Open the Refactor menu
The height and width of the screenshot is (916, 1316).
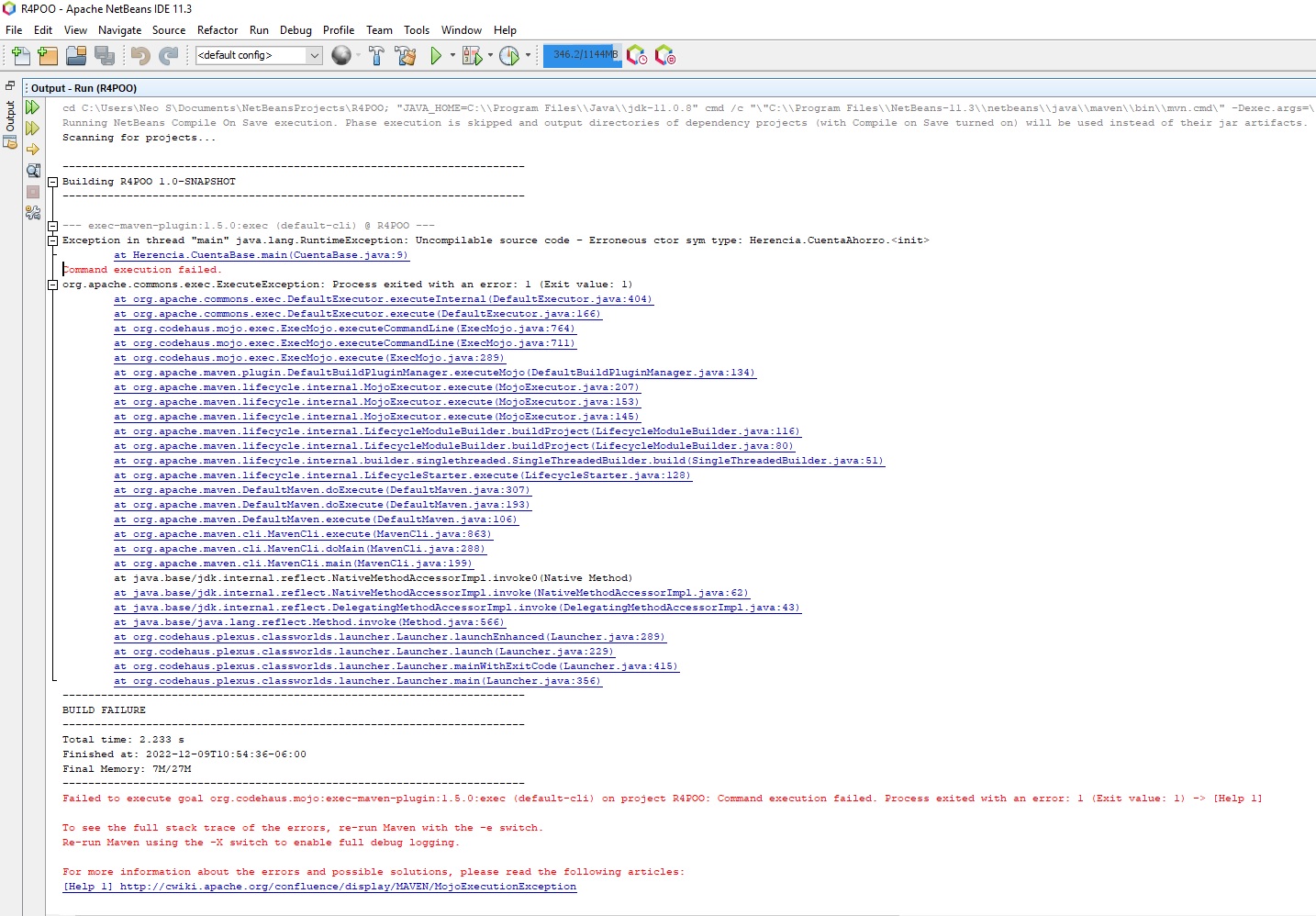pos(217,30)
